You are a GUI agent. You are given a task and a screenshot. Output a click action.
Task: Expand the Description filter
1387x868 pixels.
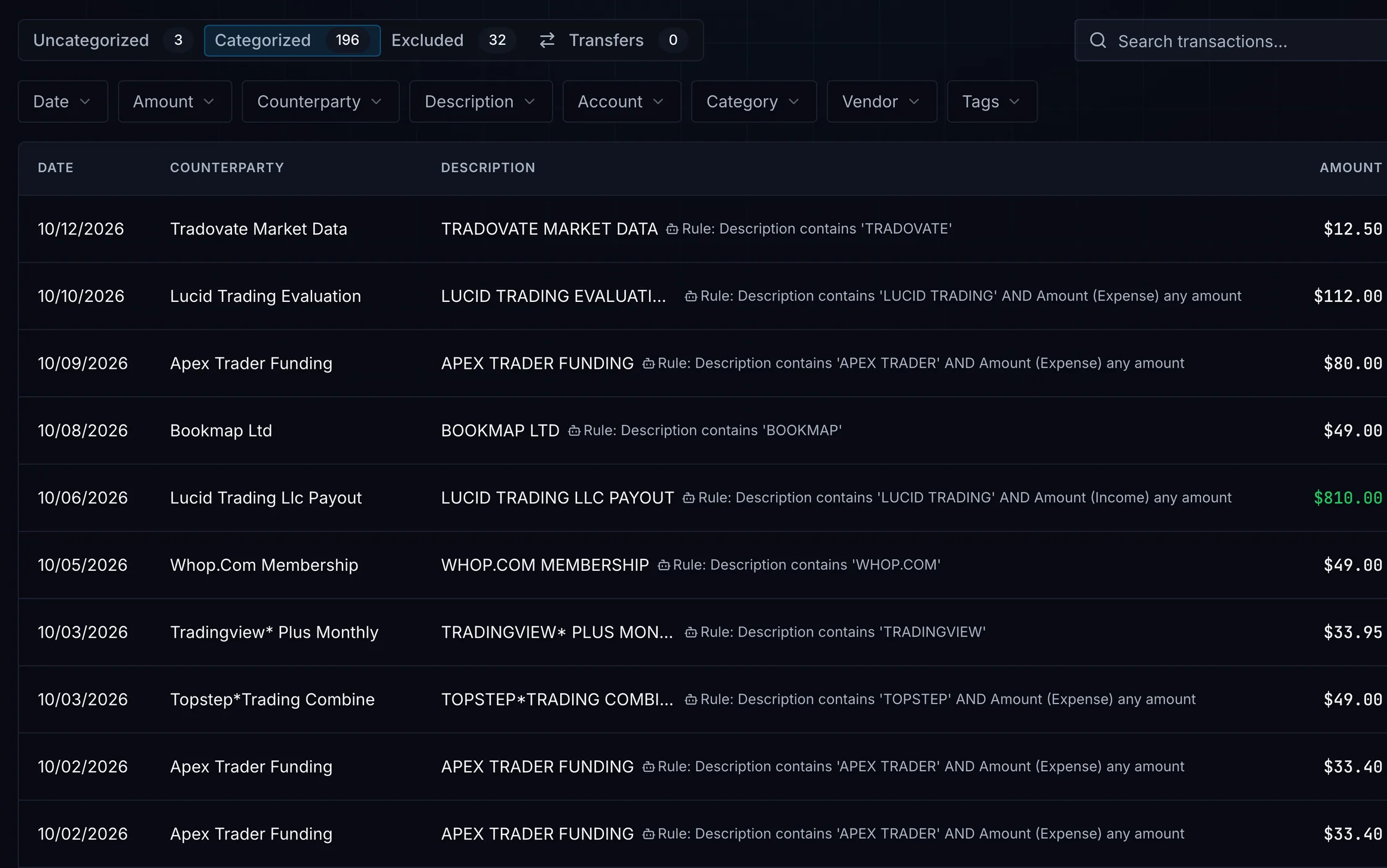coord(481,102)
